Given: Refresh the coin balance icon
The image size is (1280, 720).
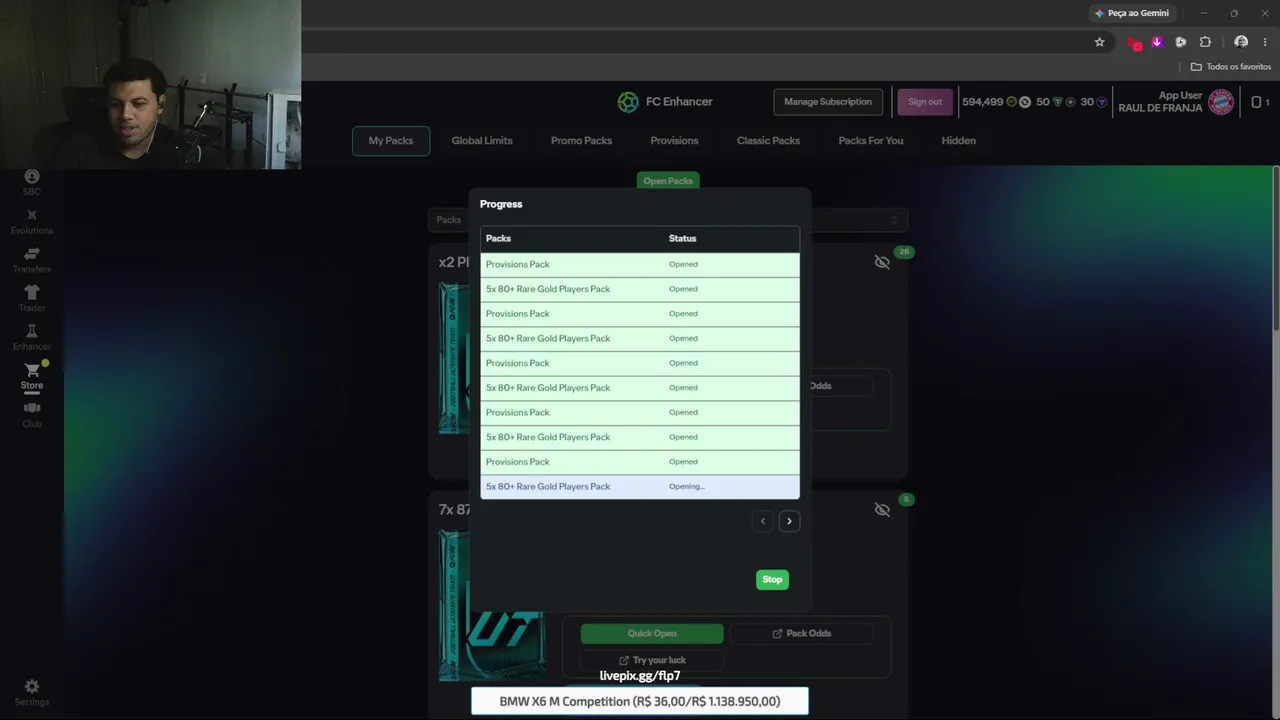Looking at the screenshot, I should tap(1025, 102).
